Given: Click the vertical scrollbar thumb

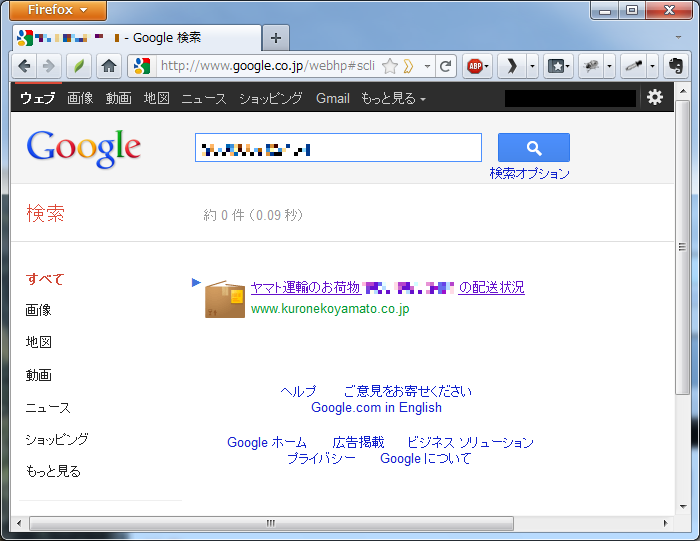Looking at the screenshot, I should tap(683, 247).
